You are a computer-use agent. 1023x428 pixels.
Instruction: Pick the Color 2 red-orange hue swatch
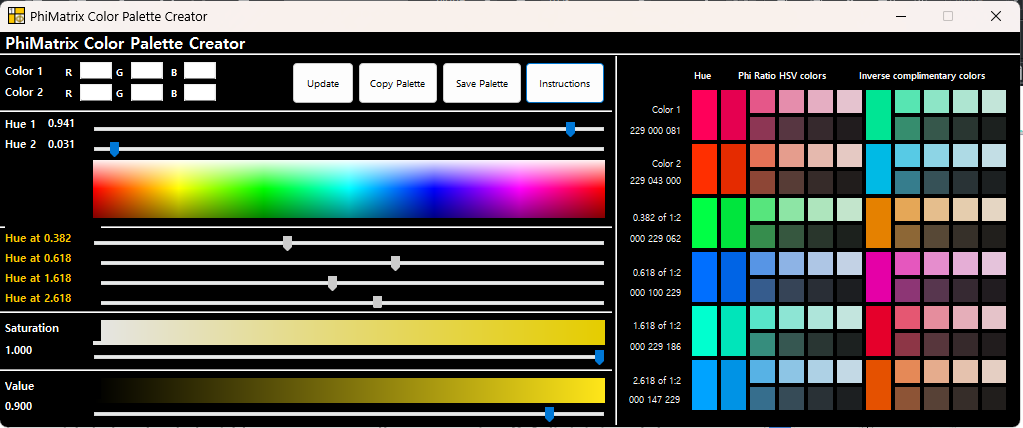(x=703, y=168)
